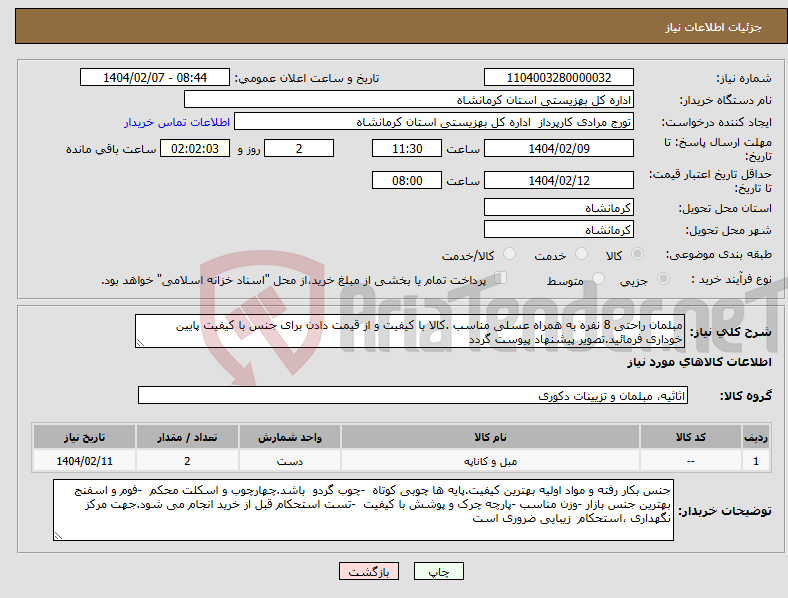Screen dimensions: 788x598
Task: Click the نوع فرآیند خرید label
Action: coord(731,279)
